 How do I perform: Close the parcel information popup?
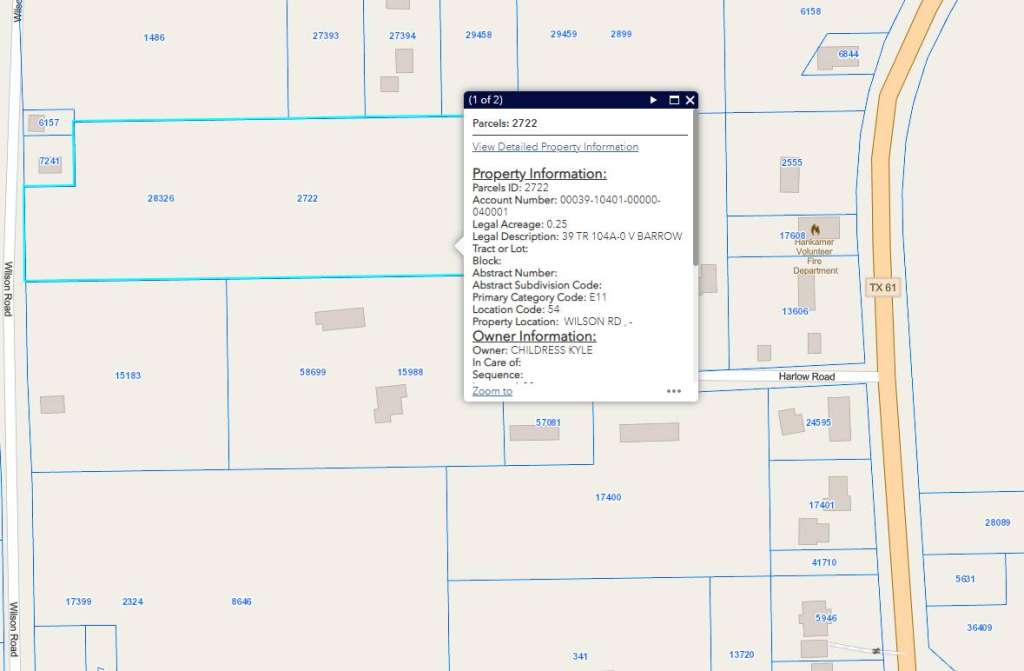(x=689, y=100)
